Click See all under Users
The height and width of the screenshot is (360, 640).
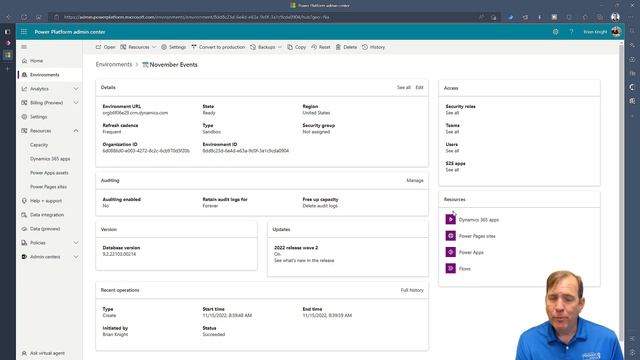point(452,151)
